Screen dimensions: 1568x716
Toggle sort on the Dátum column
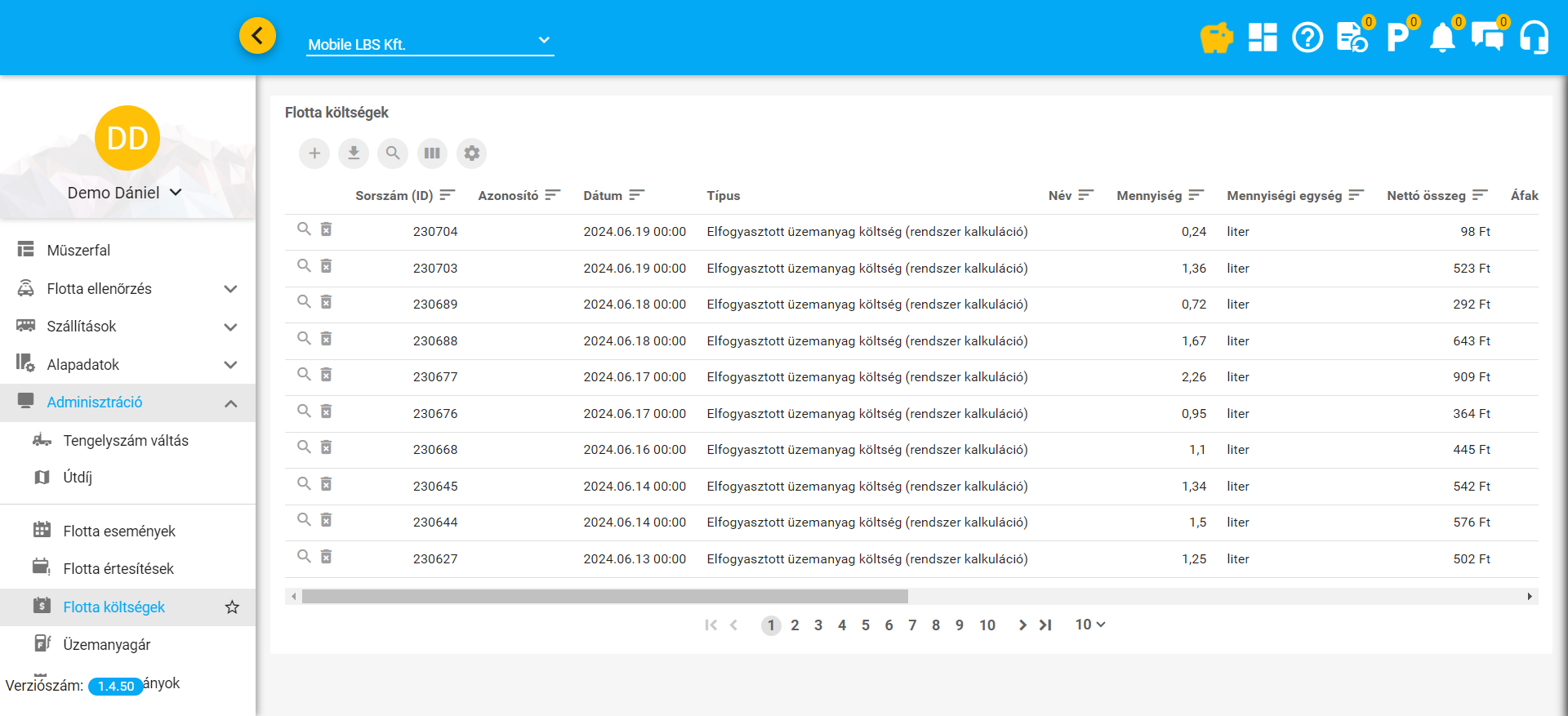point(636,195)
